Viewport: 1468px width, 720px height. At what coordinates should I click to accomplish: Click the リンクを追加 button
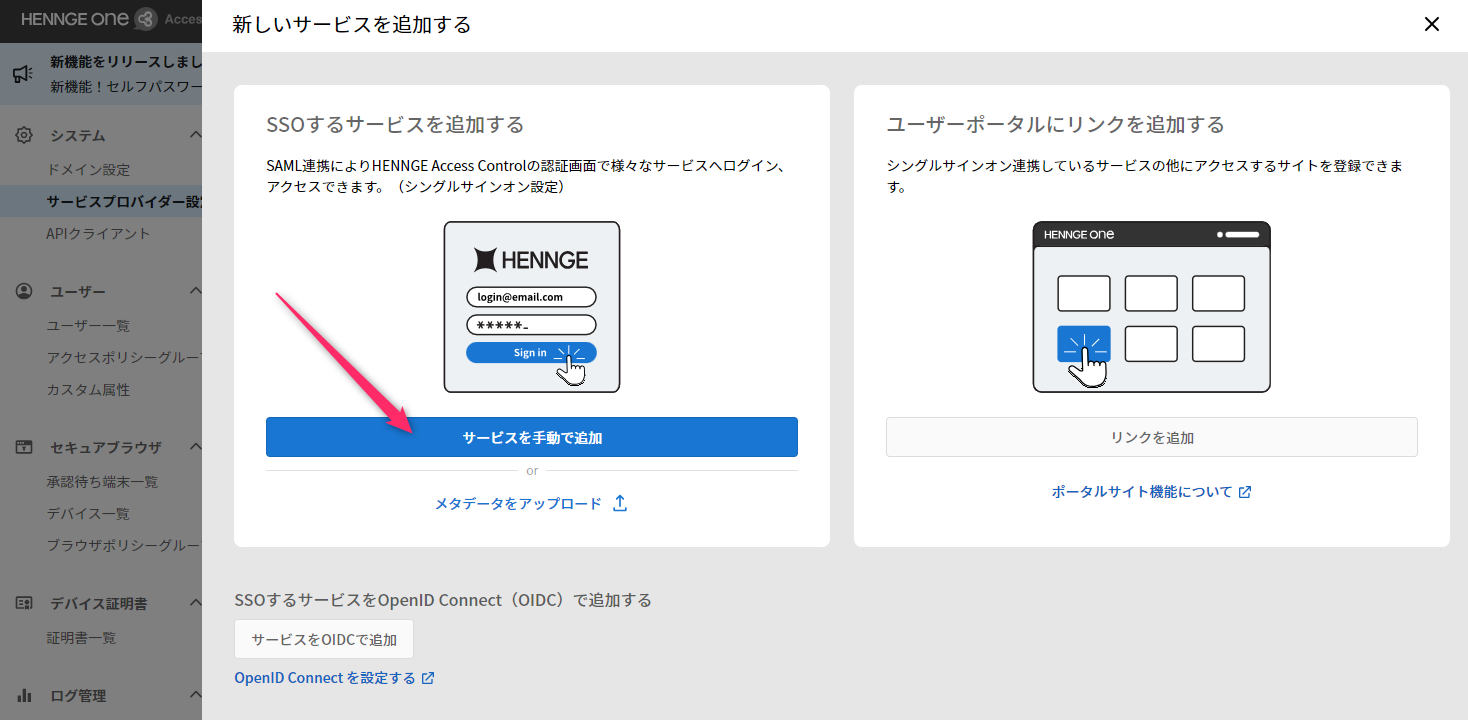click(1151, 437)
